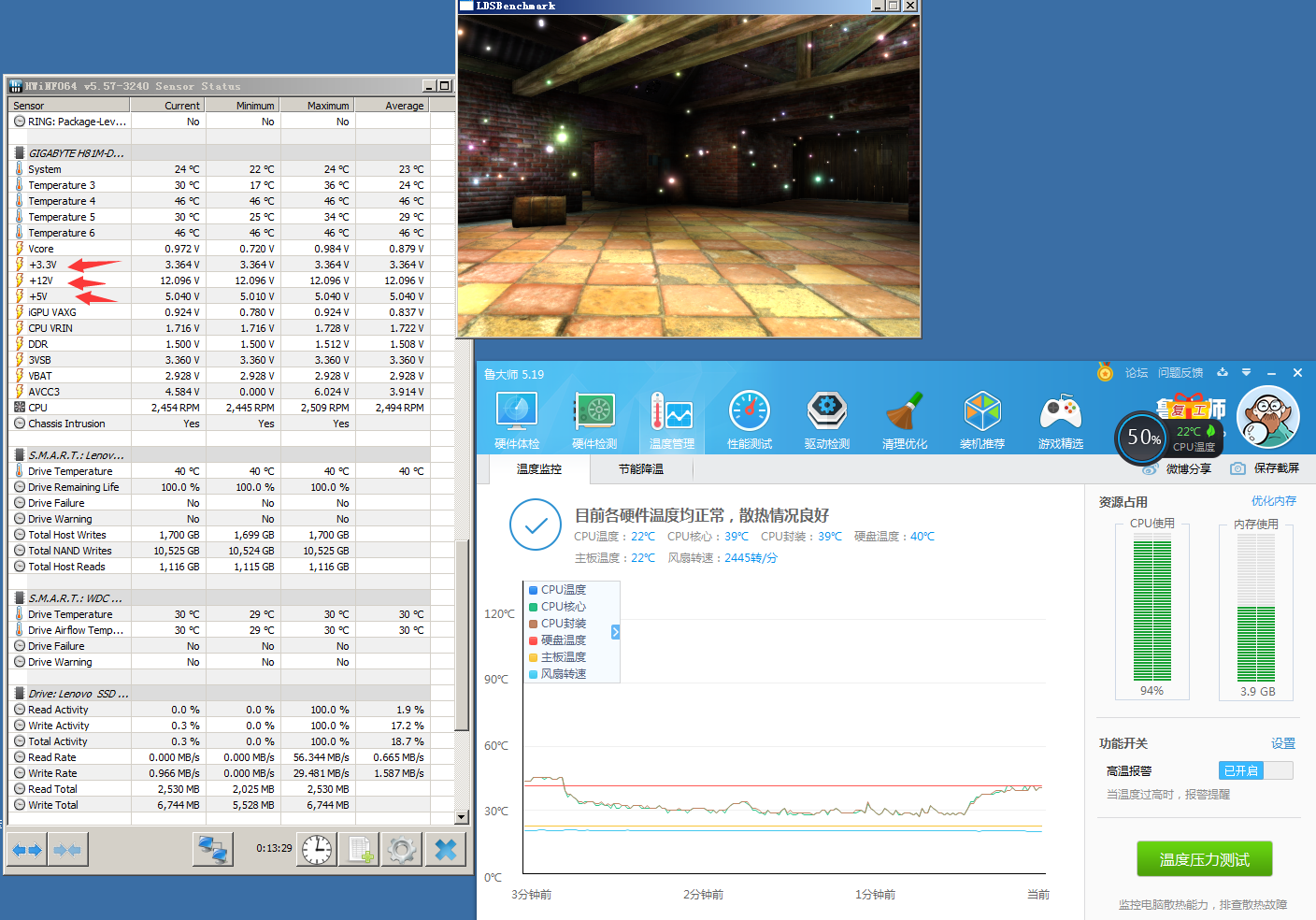Open the Lu Master main menu dropdown arrow
Image resolution: width=1316 pixels, height=920 pixels.
click(1246, 372)
